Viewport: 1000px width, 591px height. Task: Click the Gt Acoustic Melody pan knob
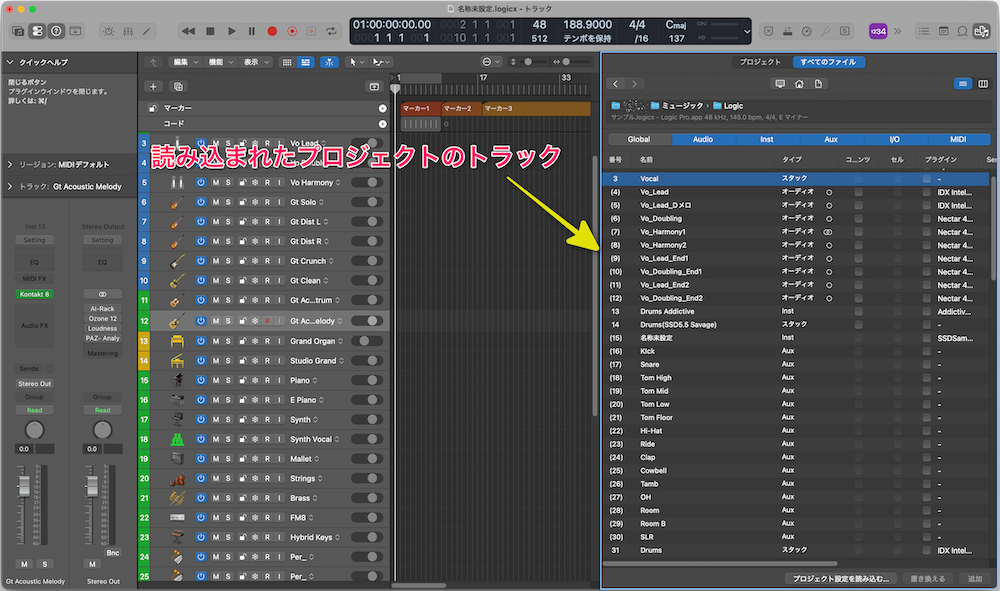click(x=34, y=430)
